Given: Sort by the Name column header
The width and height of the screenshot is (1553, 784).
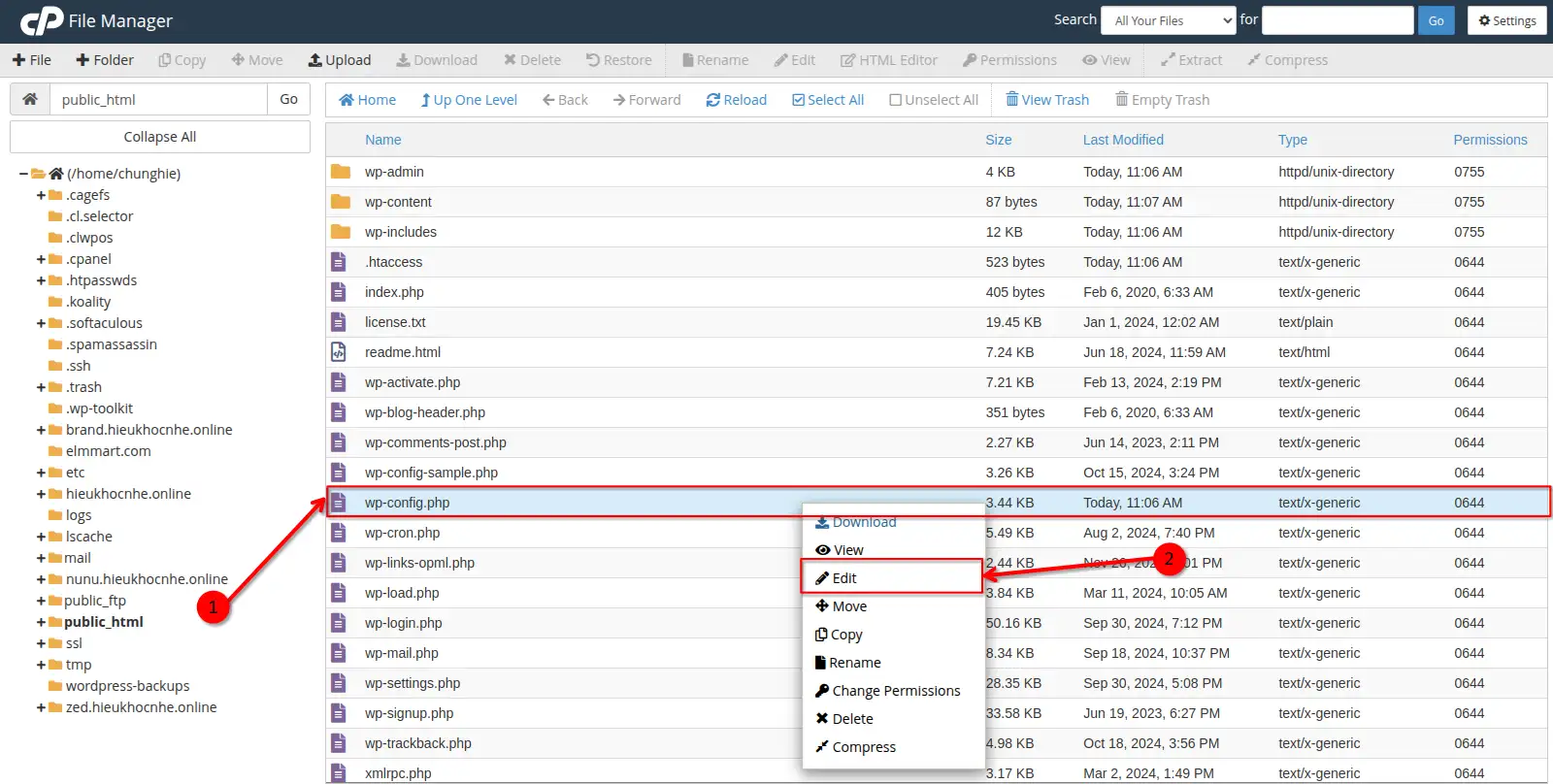Looking at the screenshot, I should point(383,140).
